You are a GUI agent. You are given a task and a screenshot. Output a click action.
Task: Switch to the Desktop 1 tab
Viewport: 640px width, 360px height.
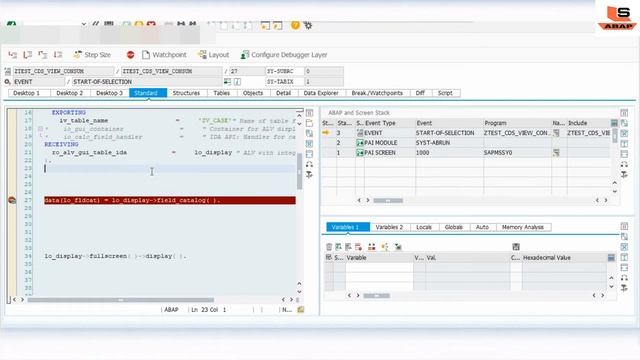pyautogui.click(x=27, y=93)
